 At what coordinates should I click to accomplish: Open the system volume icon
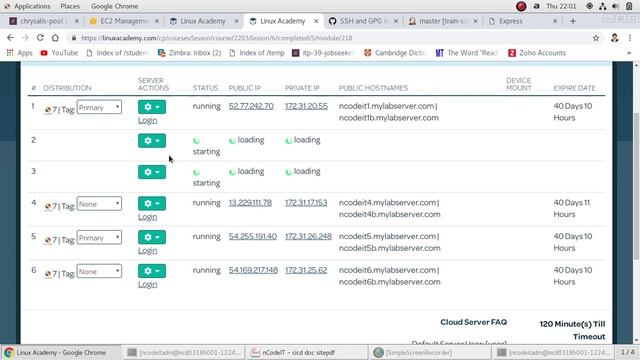click(x=616, y=6)
